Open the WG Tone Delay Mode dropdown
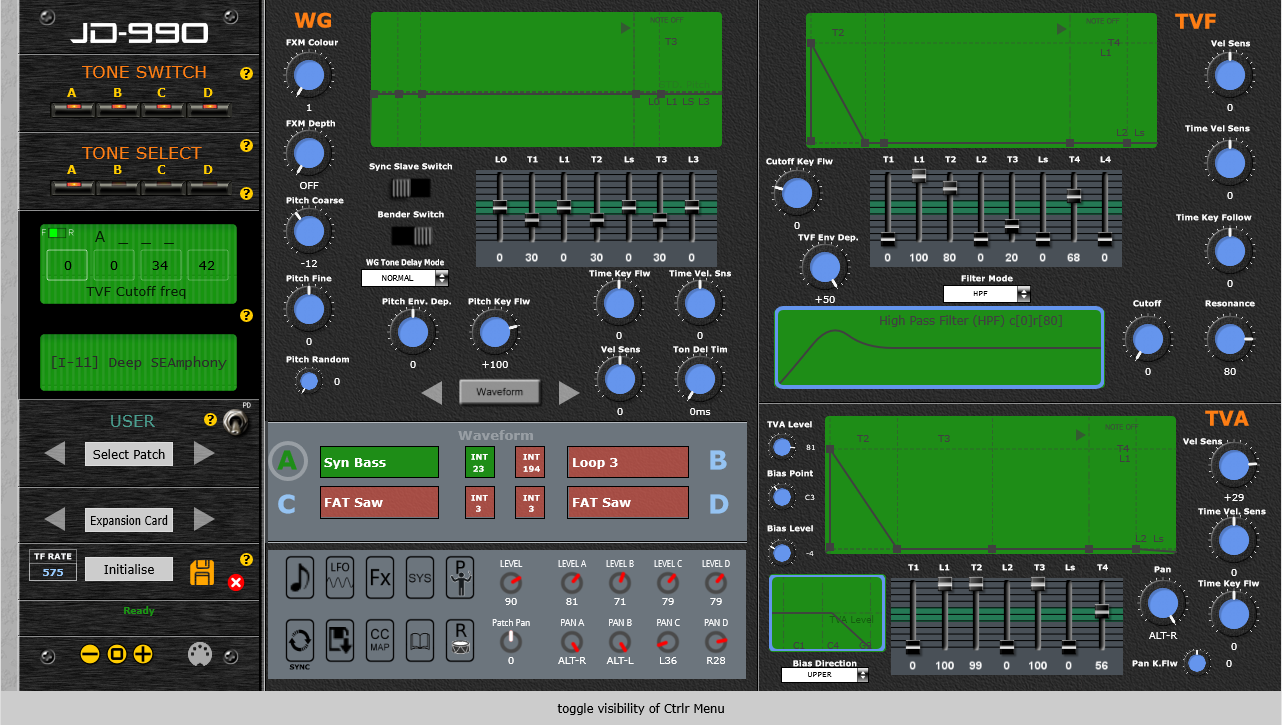 (404, 278)
